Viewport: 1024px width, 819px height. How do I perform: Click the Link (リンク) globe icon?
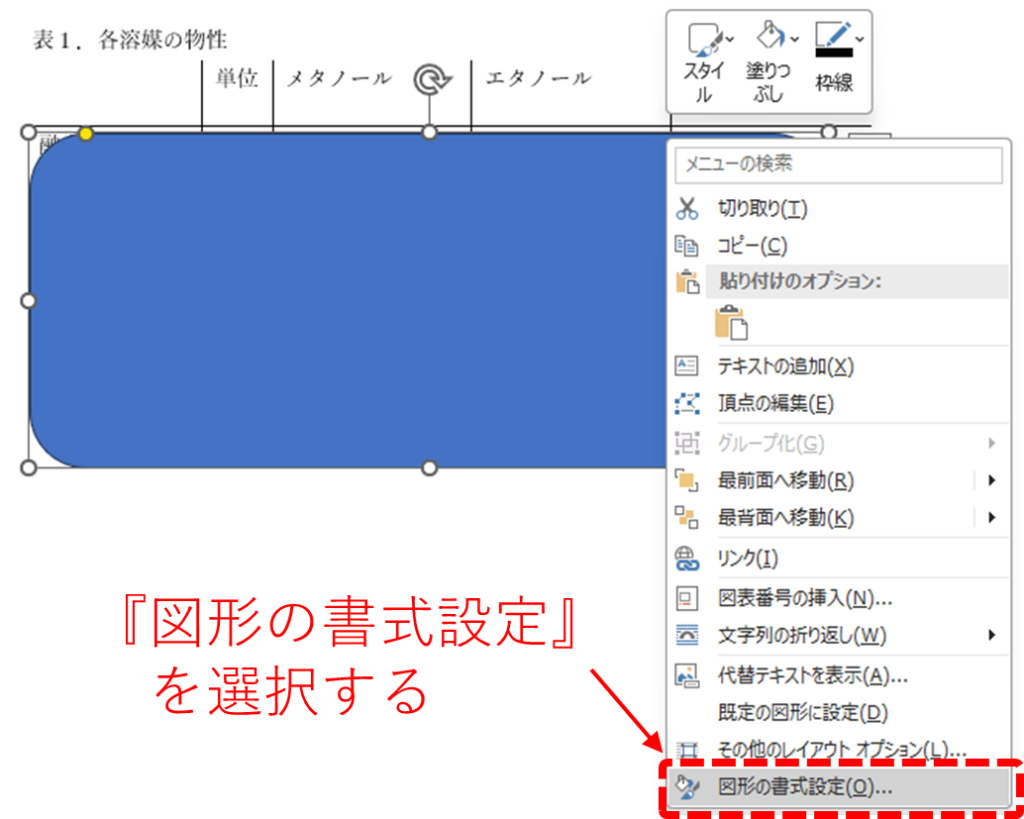pos(687,558)
